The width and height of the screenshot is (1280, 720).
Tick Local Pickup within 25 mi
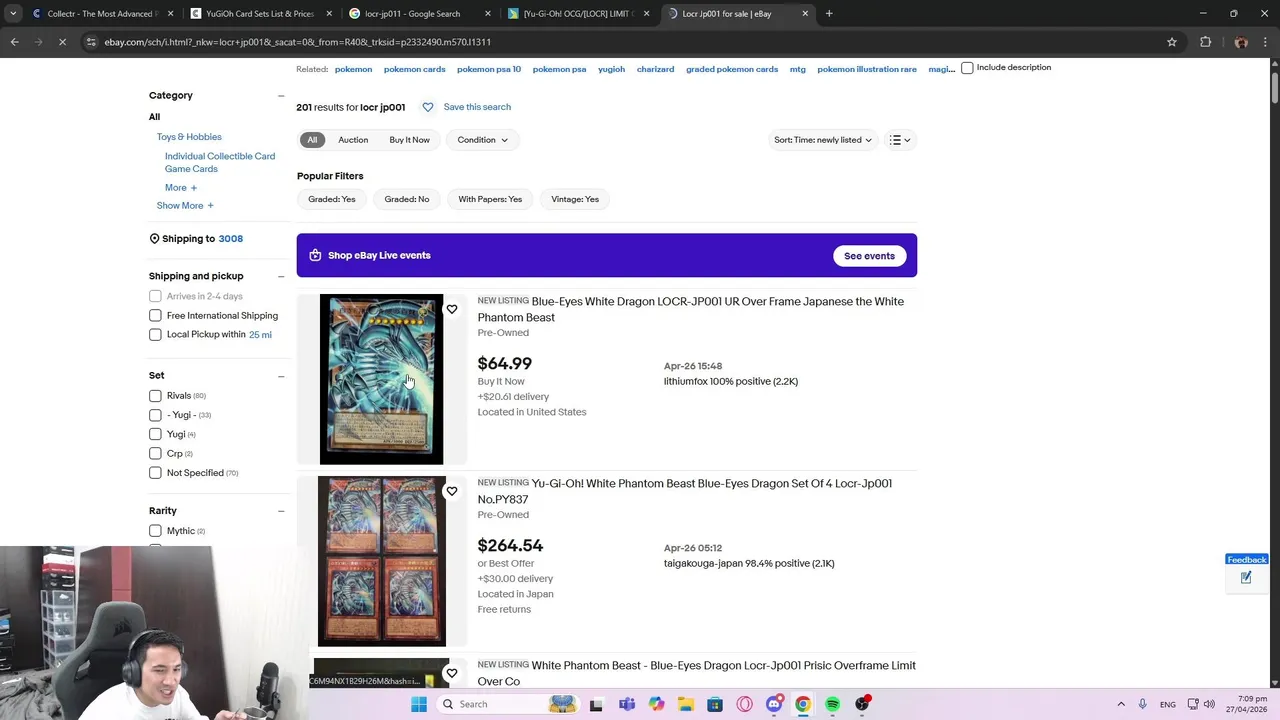(155, 334)
